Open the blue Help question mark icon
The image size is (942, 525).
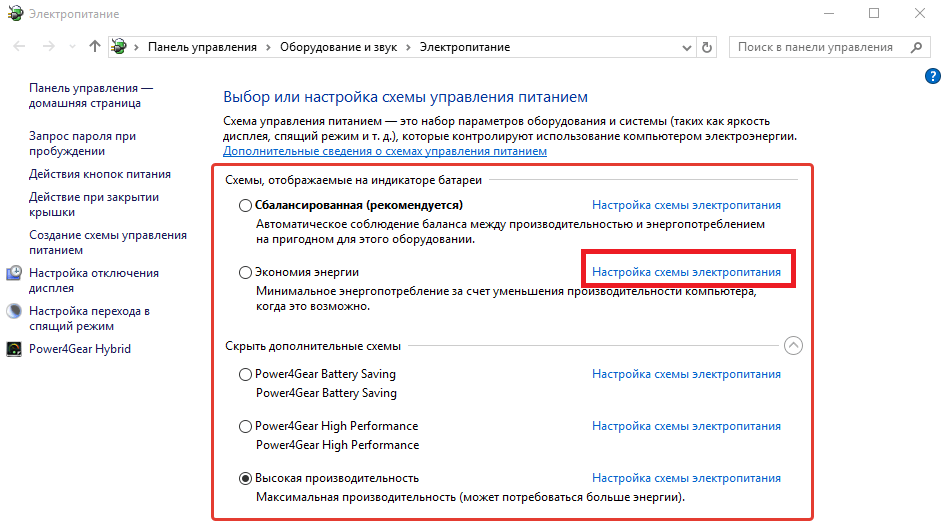coord(930,76)
